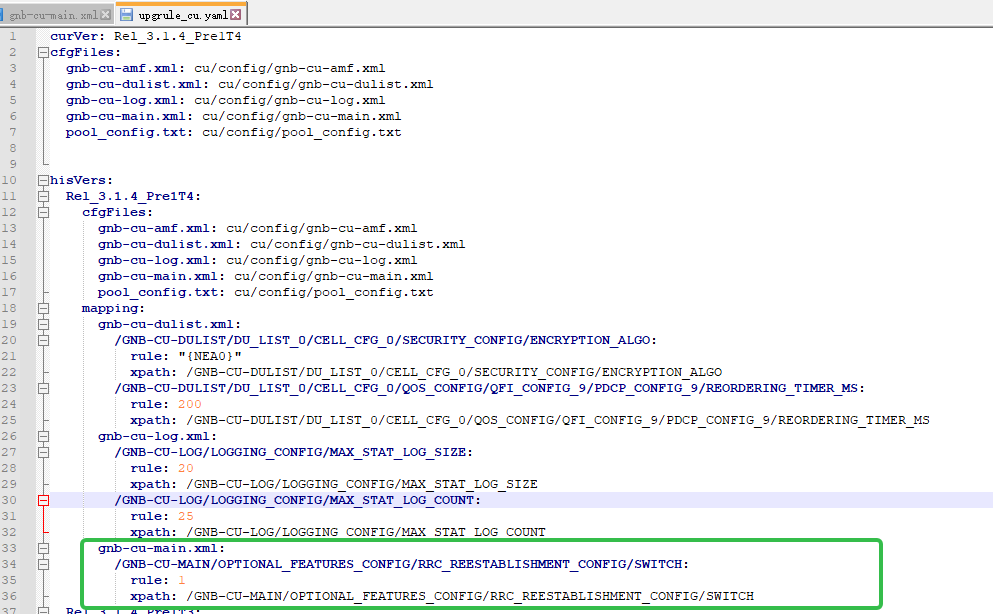Fold the gnb-cu-log.xml block on line 26

(43, 436)
